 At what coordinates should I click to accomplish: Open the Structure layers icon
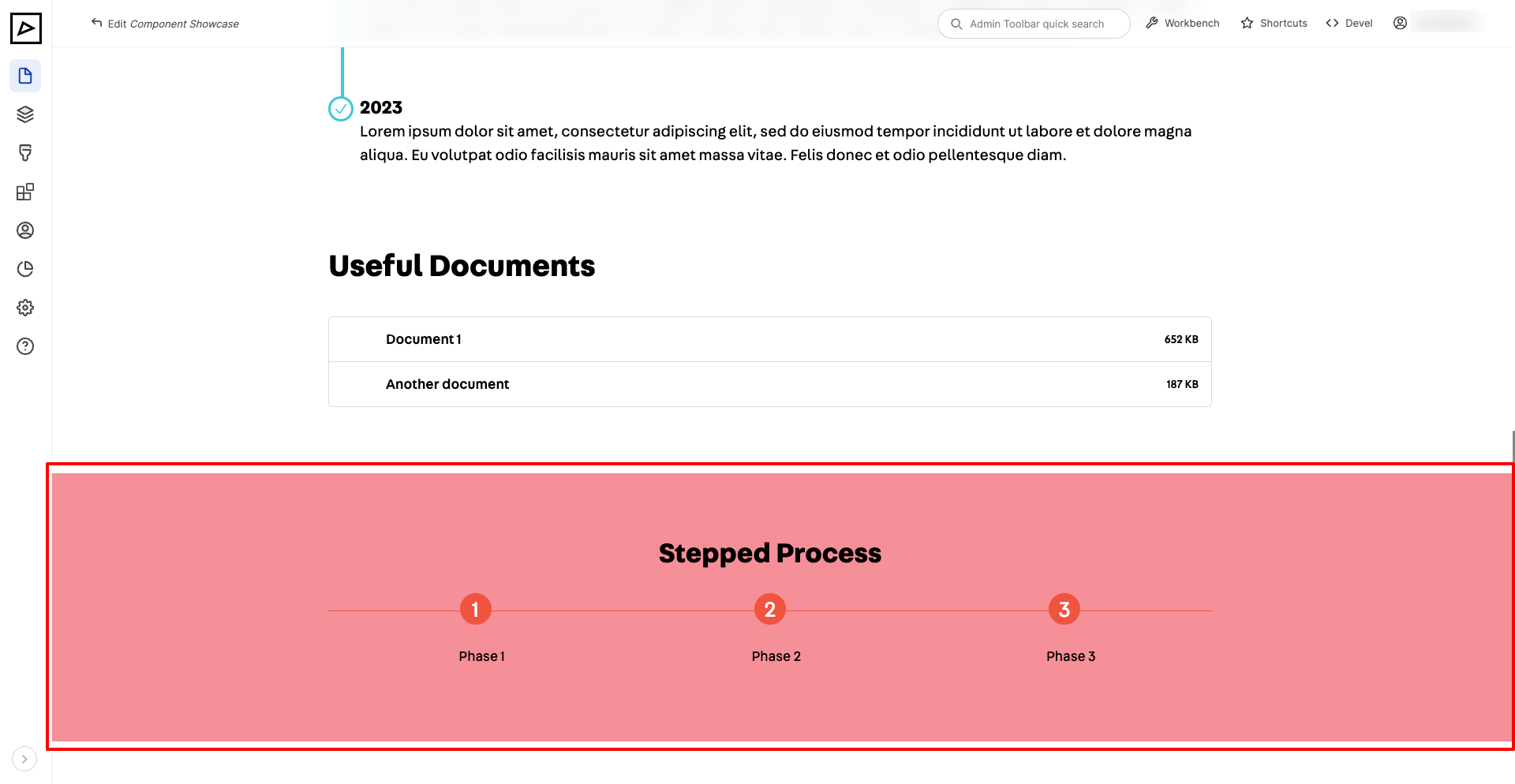coord(25,114)
